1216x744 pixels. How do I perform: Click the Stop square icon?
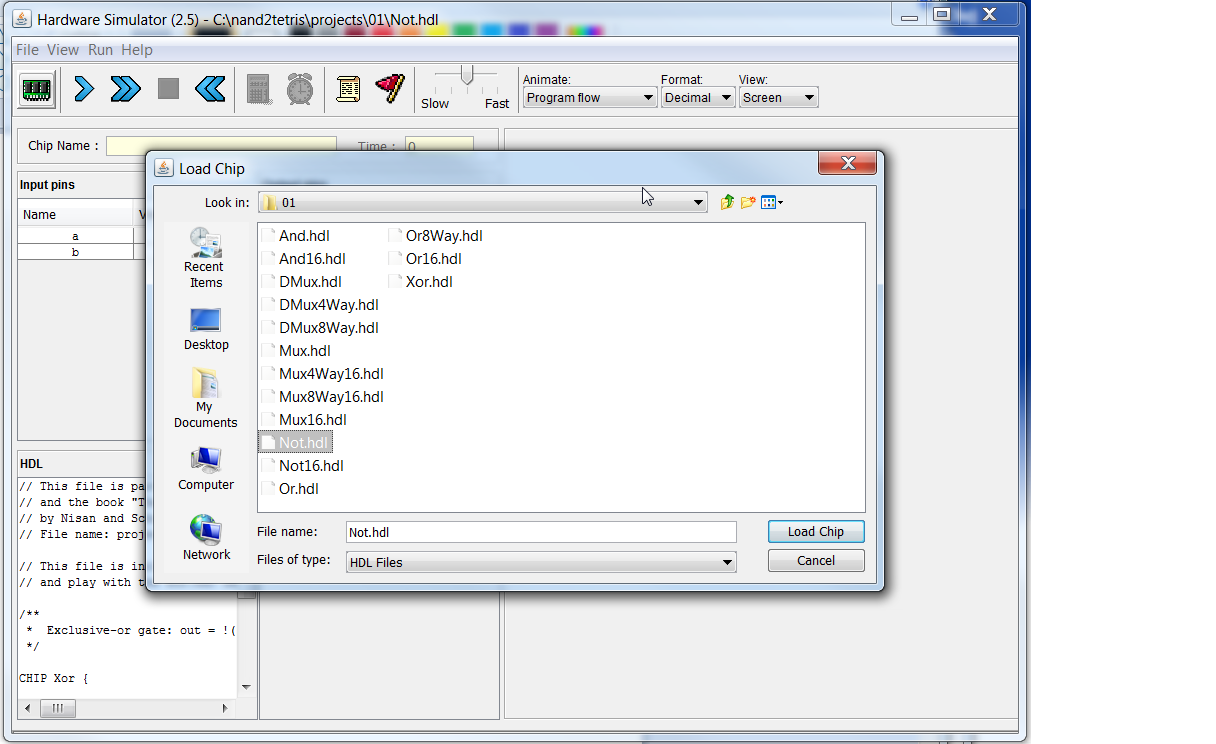point(168,89)
